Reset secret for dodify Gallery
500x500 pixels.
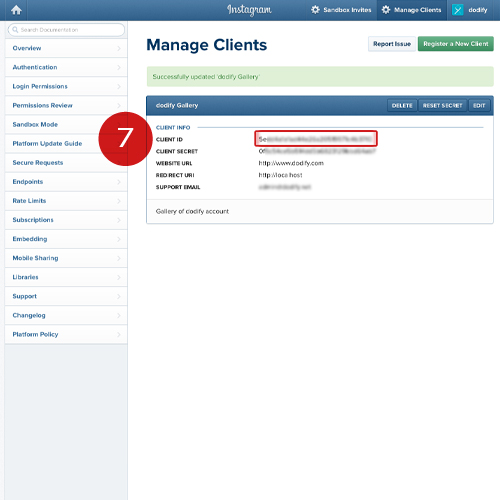(x=442, y=106)
